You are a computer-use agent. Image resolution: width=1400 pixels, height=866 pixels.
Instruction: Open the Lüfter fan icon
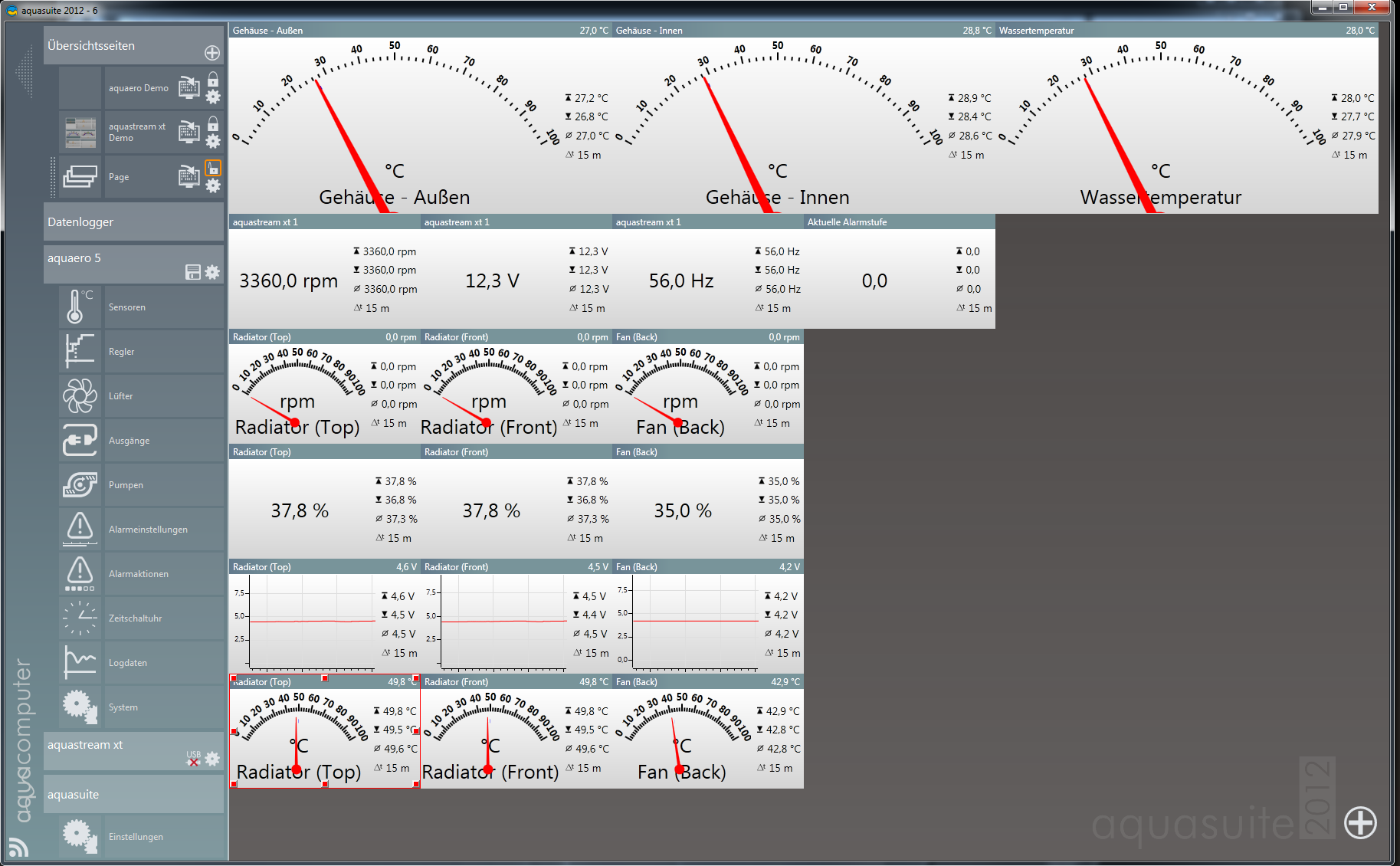(80, 395)
